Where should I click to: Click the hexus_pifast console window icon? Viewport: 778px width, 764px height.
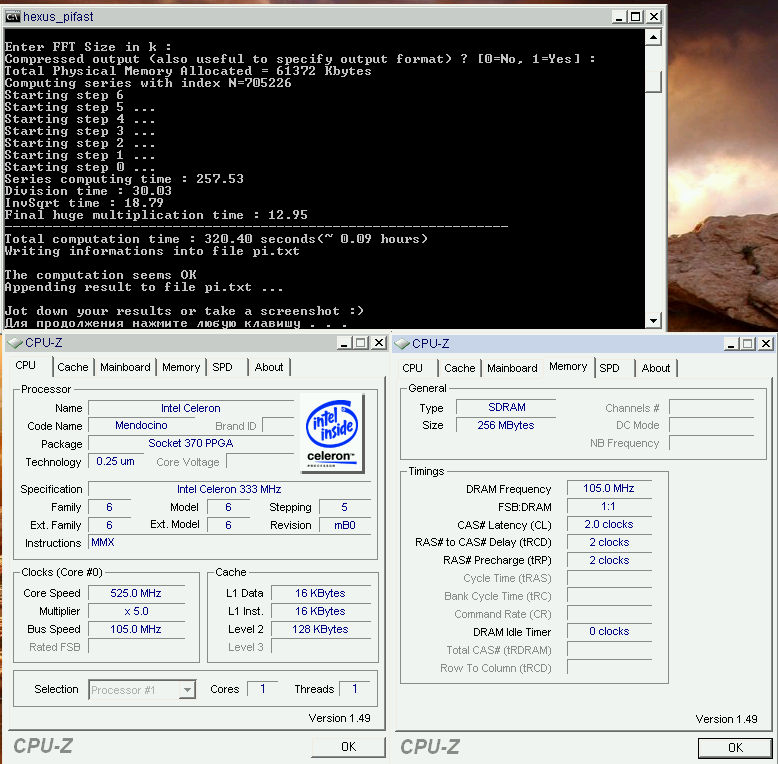pos(13,17)
